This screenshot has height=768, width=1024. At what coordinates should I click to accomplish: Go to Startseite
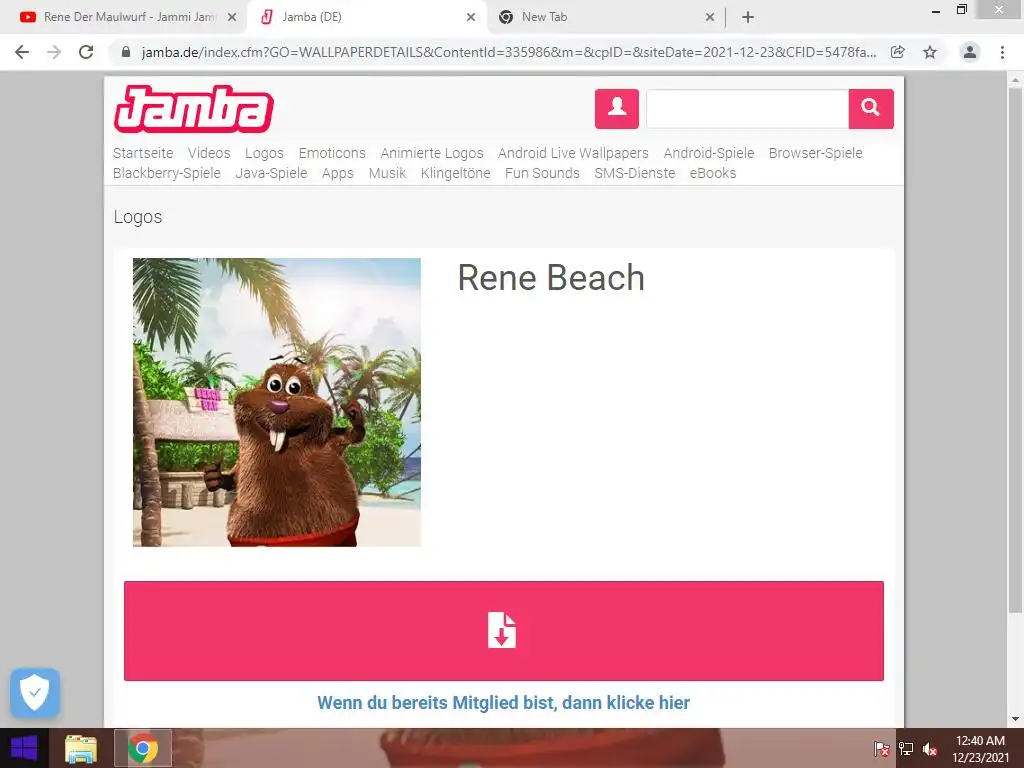[143, 153]
